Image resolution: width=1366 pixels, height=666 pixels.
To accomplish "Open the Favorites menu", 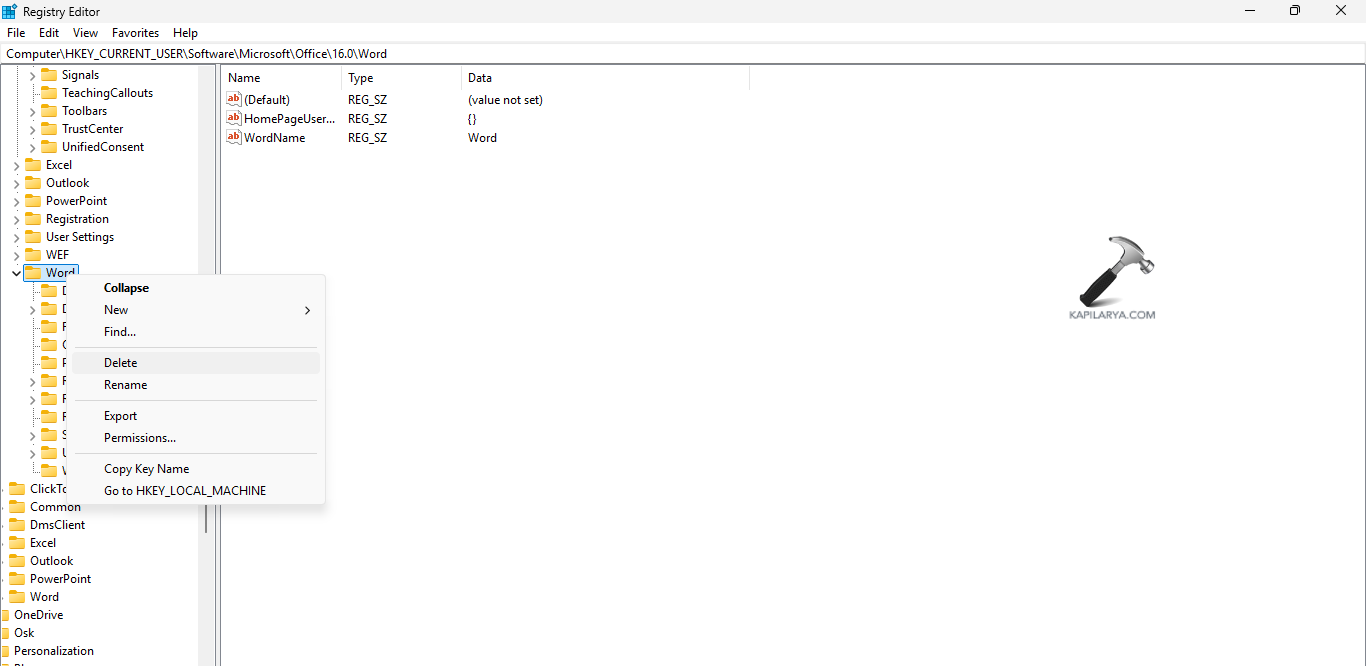I will click(x=135, y=33).
